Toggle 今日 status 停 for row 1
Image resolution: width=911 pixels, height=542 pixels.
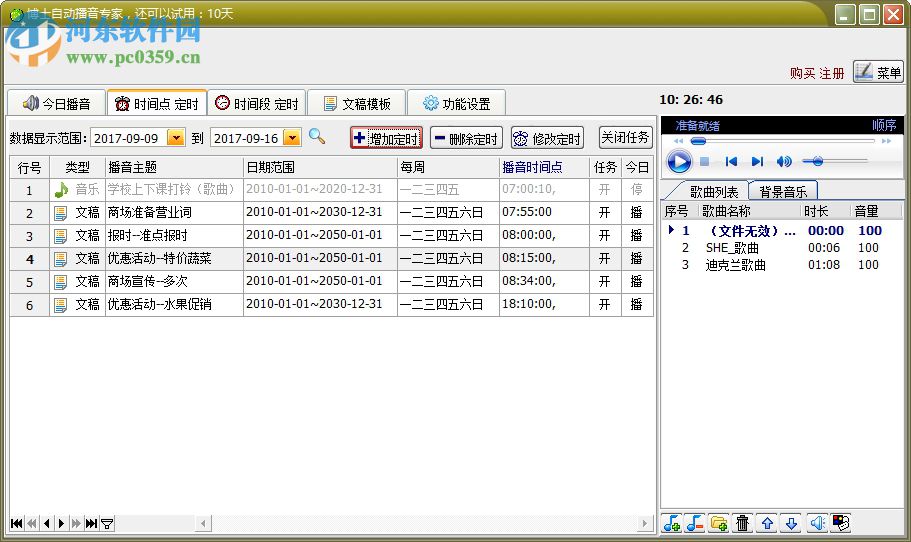point(637,189)
